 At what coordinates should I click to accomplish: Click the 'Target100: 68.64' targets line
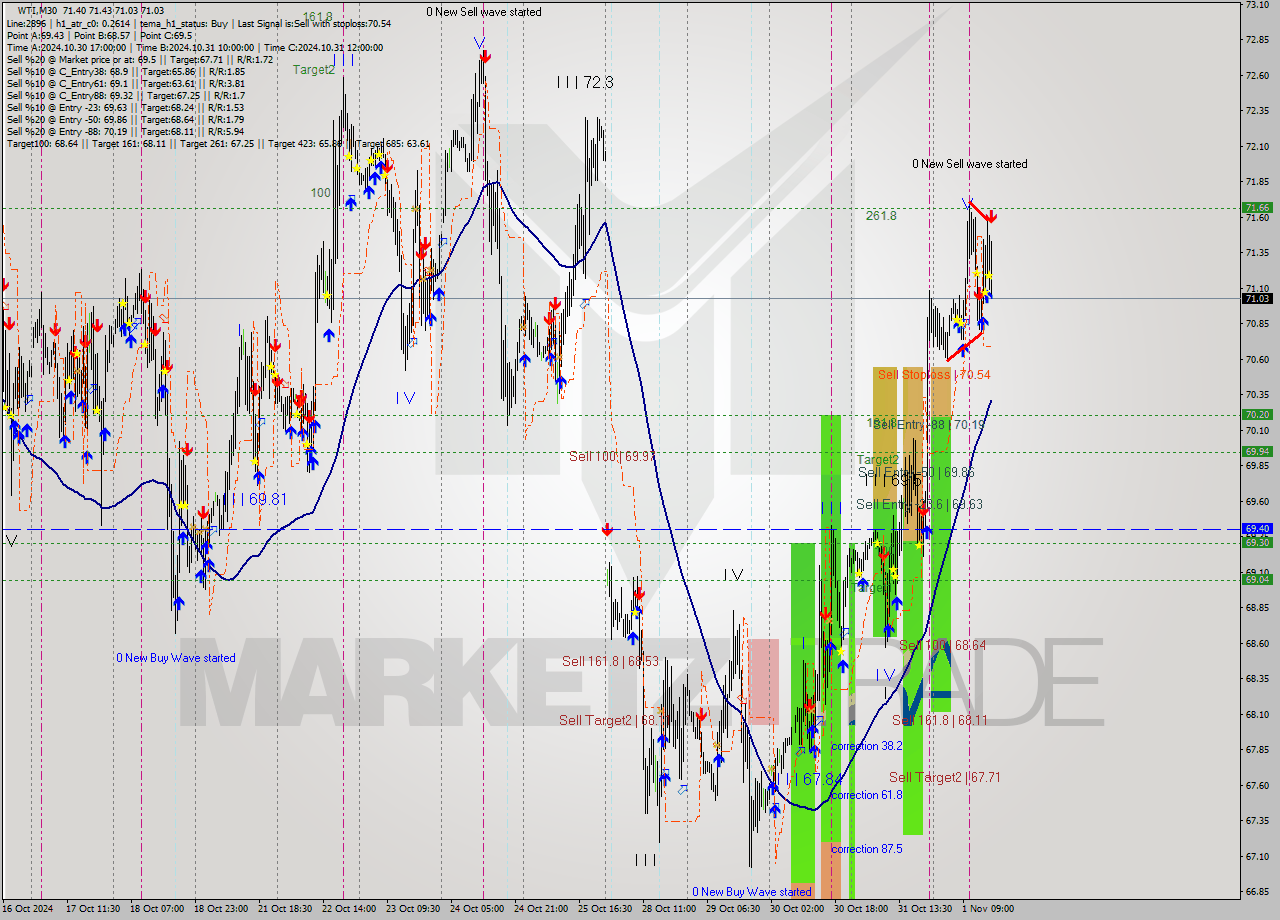point(218,143)
